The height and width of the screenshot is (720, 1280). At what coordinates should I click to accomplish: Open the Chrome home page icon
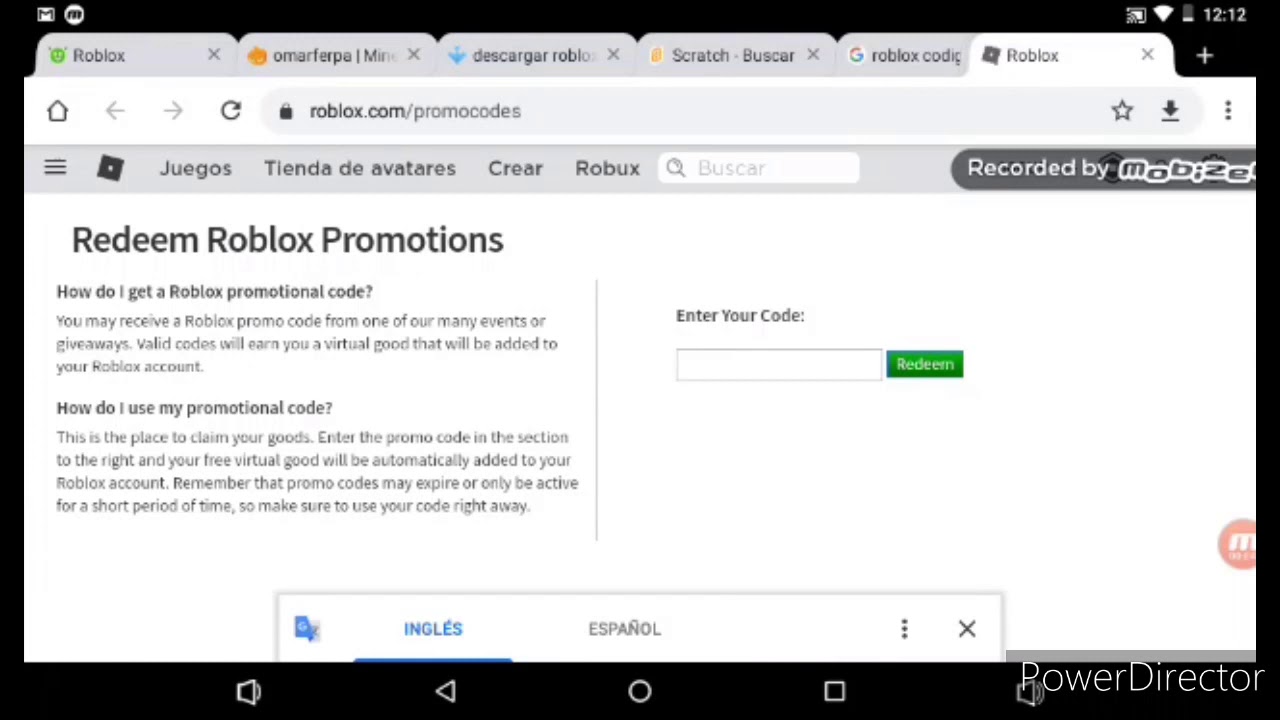(57, 111)
